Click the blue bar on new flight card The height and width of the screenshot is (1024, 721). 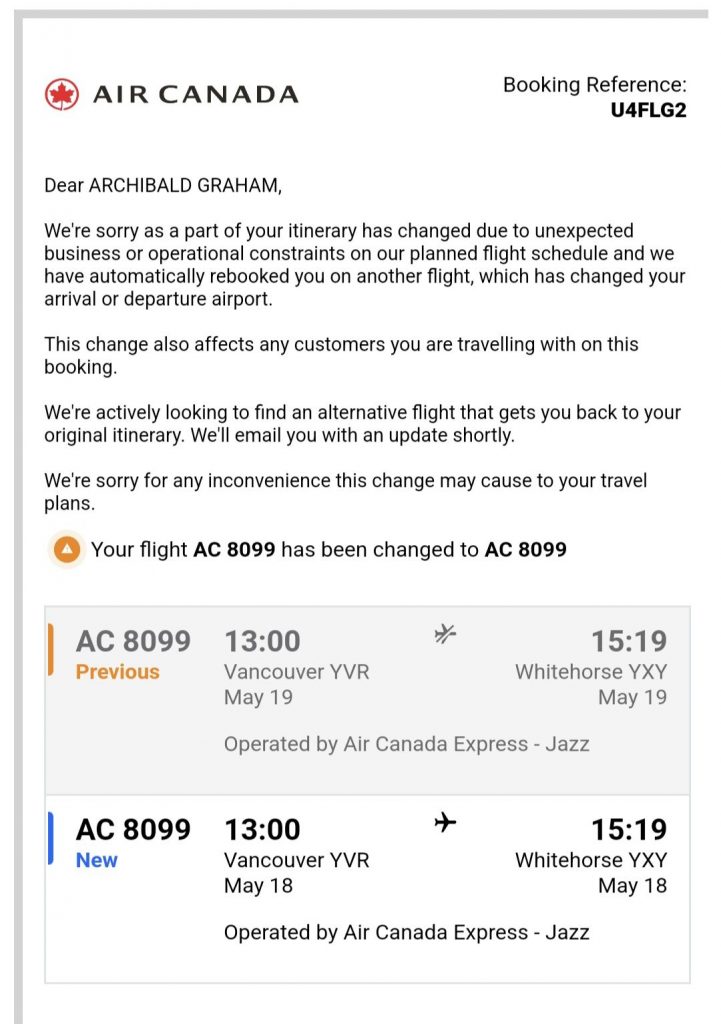point(50,838)
